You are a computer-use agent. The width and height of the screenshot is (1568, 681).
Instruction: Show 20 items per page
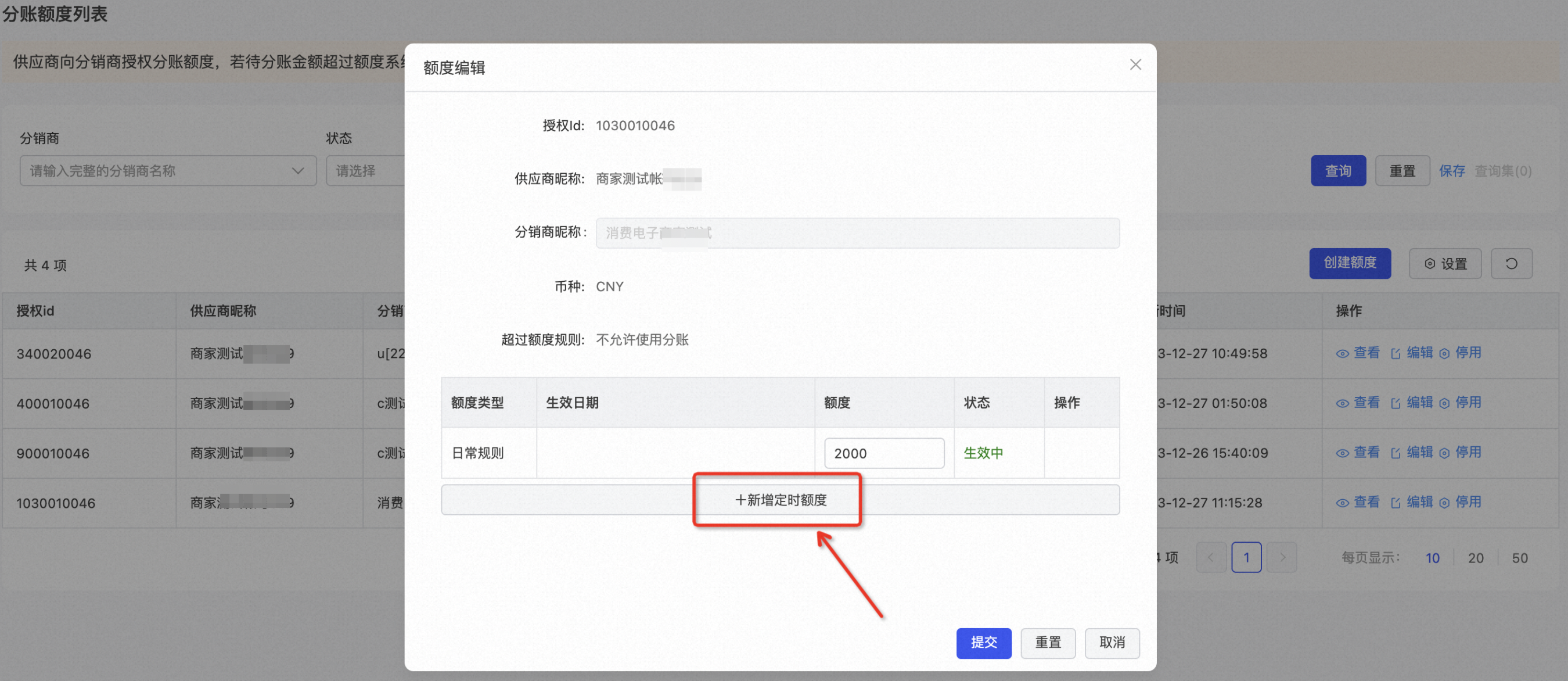1476,558
